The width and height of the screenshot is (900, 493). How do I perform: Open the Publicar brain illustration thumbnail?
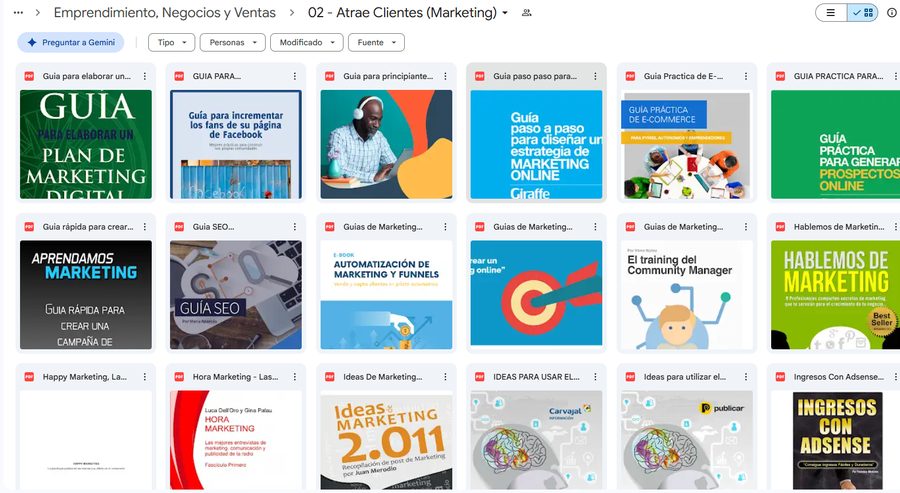(686, 440)
